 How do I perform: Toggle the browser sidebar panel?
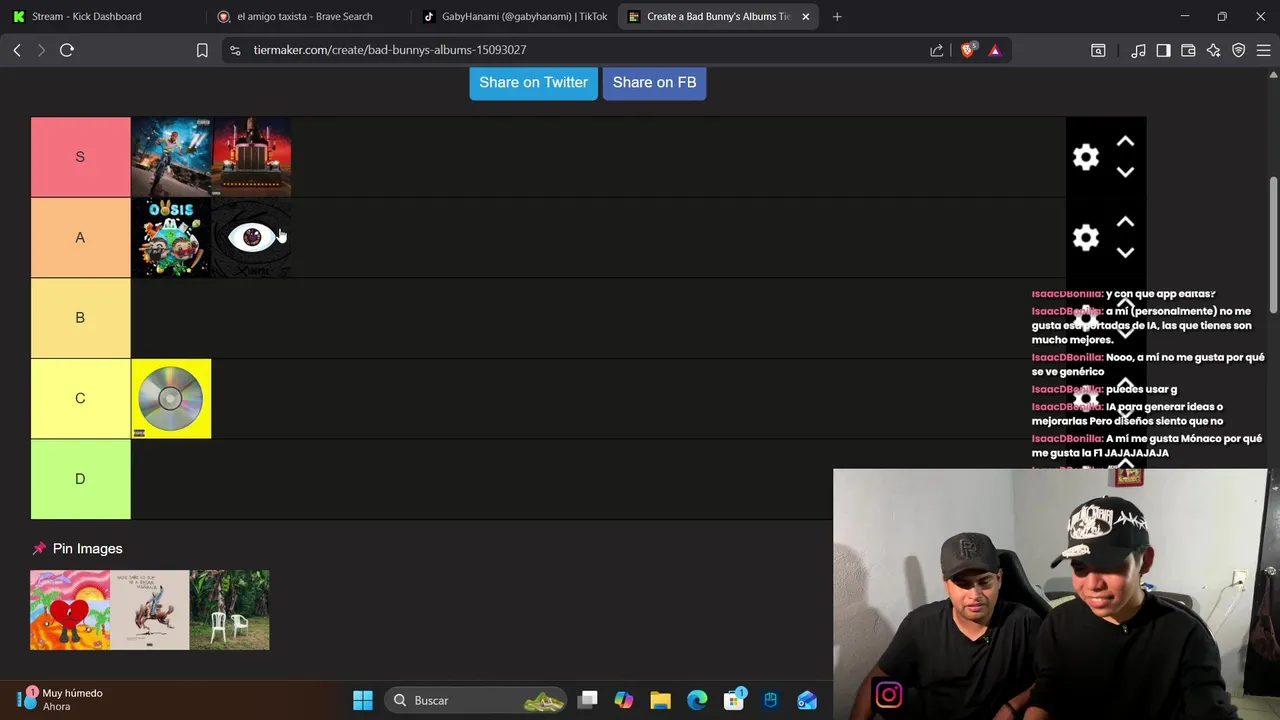click(1163, 50)
